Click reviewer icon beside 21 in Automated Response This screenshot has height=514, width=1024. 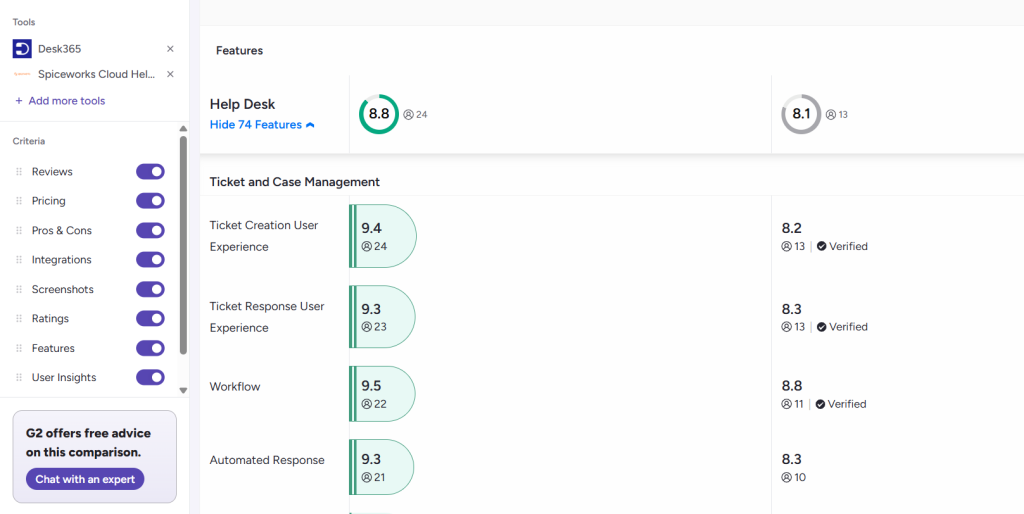click(367, 477)
